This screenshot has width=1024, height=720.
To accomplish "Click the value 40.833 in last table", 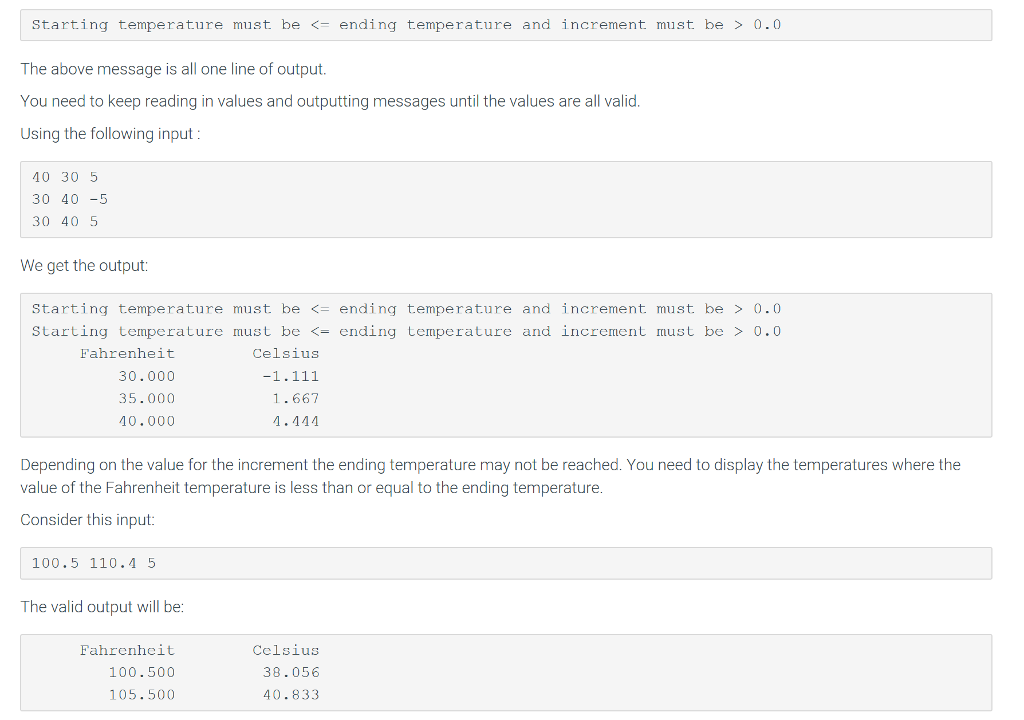I will tap(291, 695).
